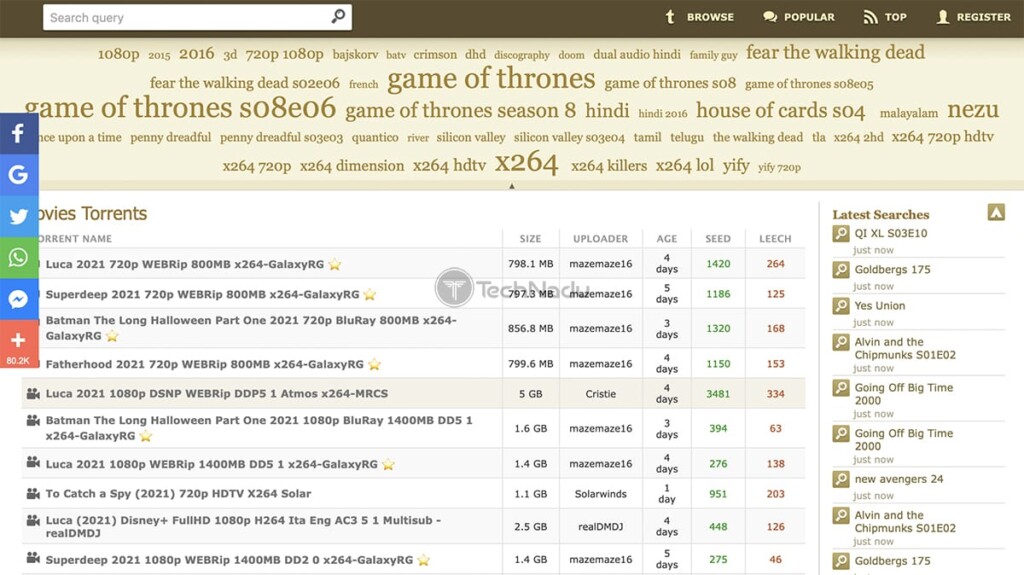Open uploader realDMDJ profile
The image size is (1024, 575).
point(600,527)
